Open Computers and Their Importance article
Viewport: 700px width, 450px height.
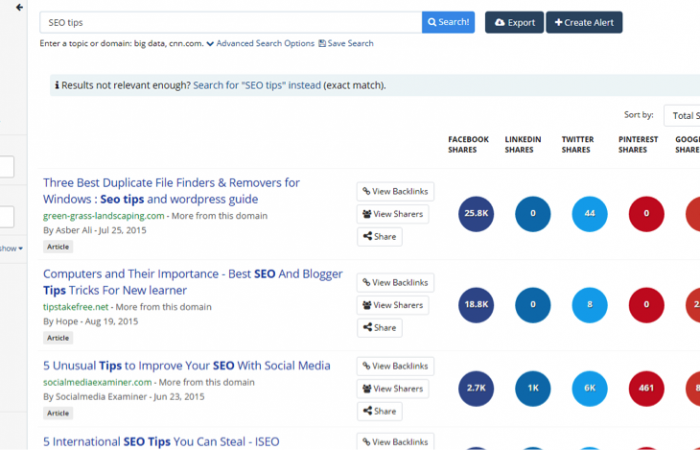pyautogui.click(x=193, y=282)
